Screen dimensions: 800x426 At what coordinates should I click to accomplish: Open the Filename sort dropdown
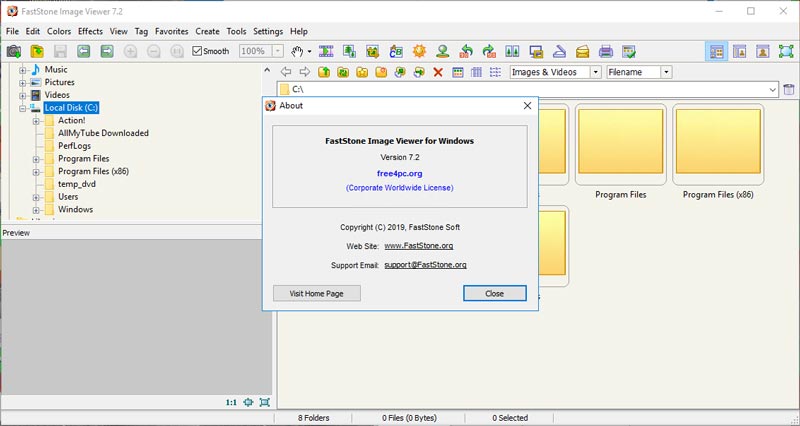pos(666,72)
